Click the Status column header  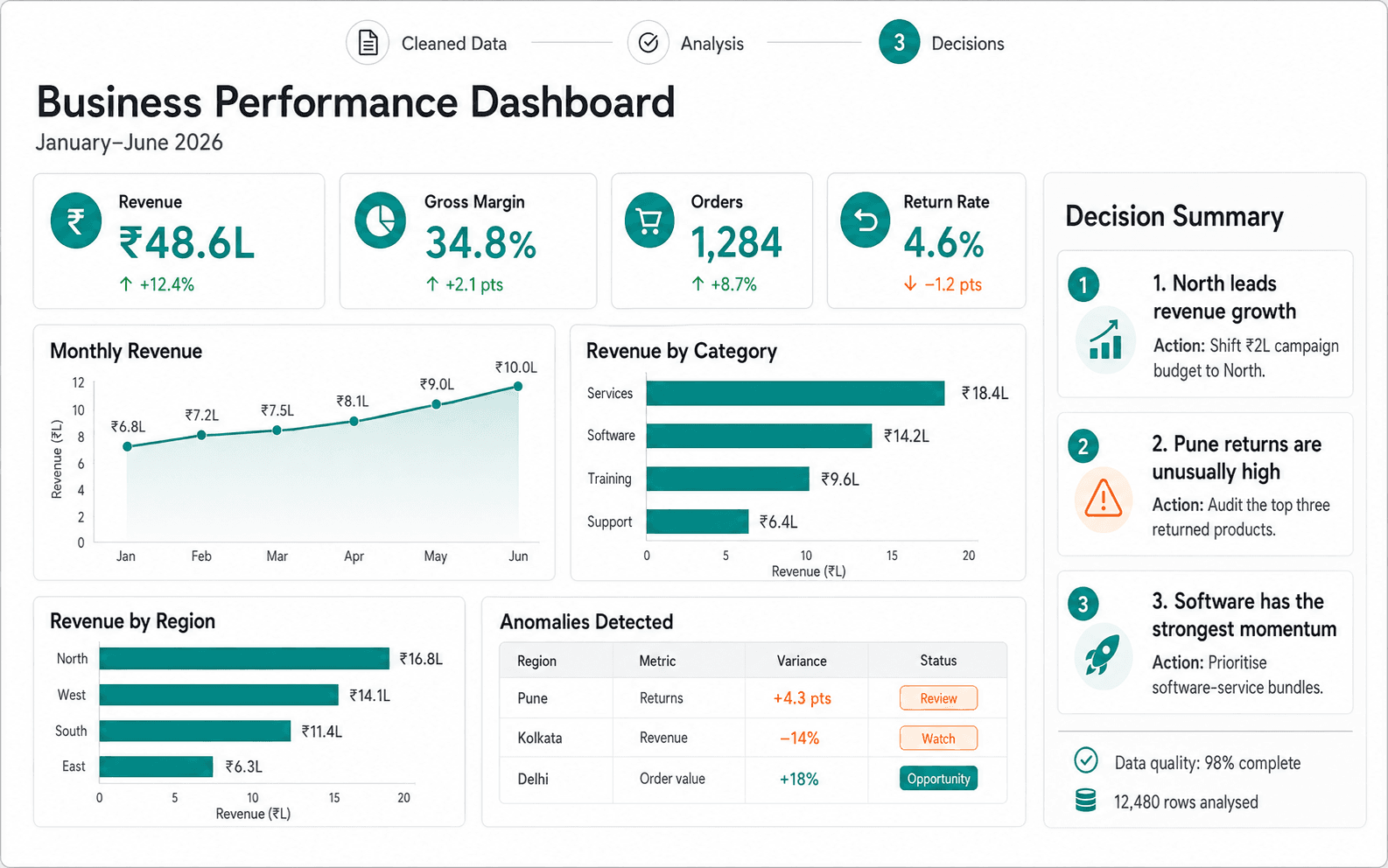click(938, 661)
